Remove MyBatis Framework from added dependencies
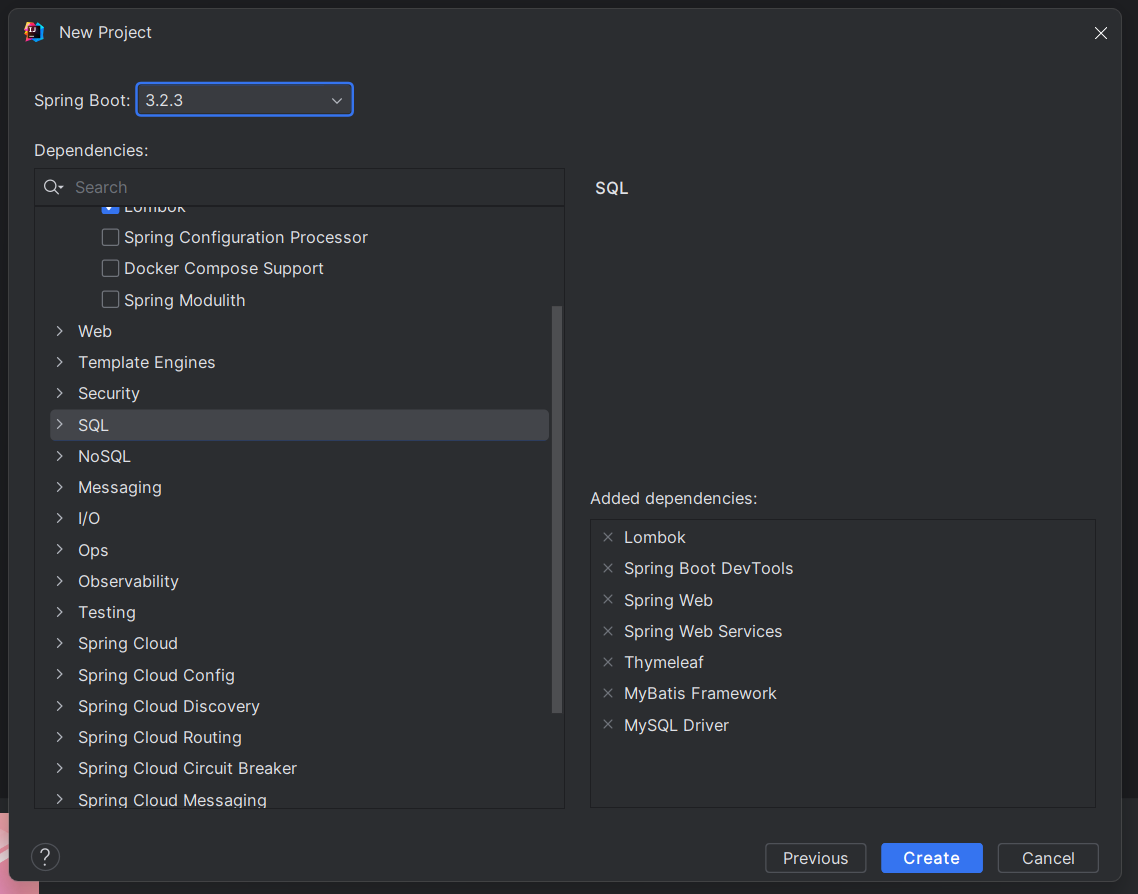Screen dimensions: 1138x894 pos(608,694)
